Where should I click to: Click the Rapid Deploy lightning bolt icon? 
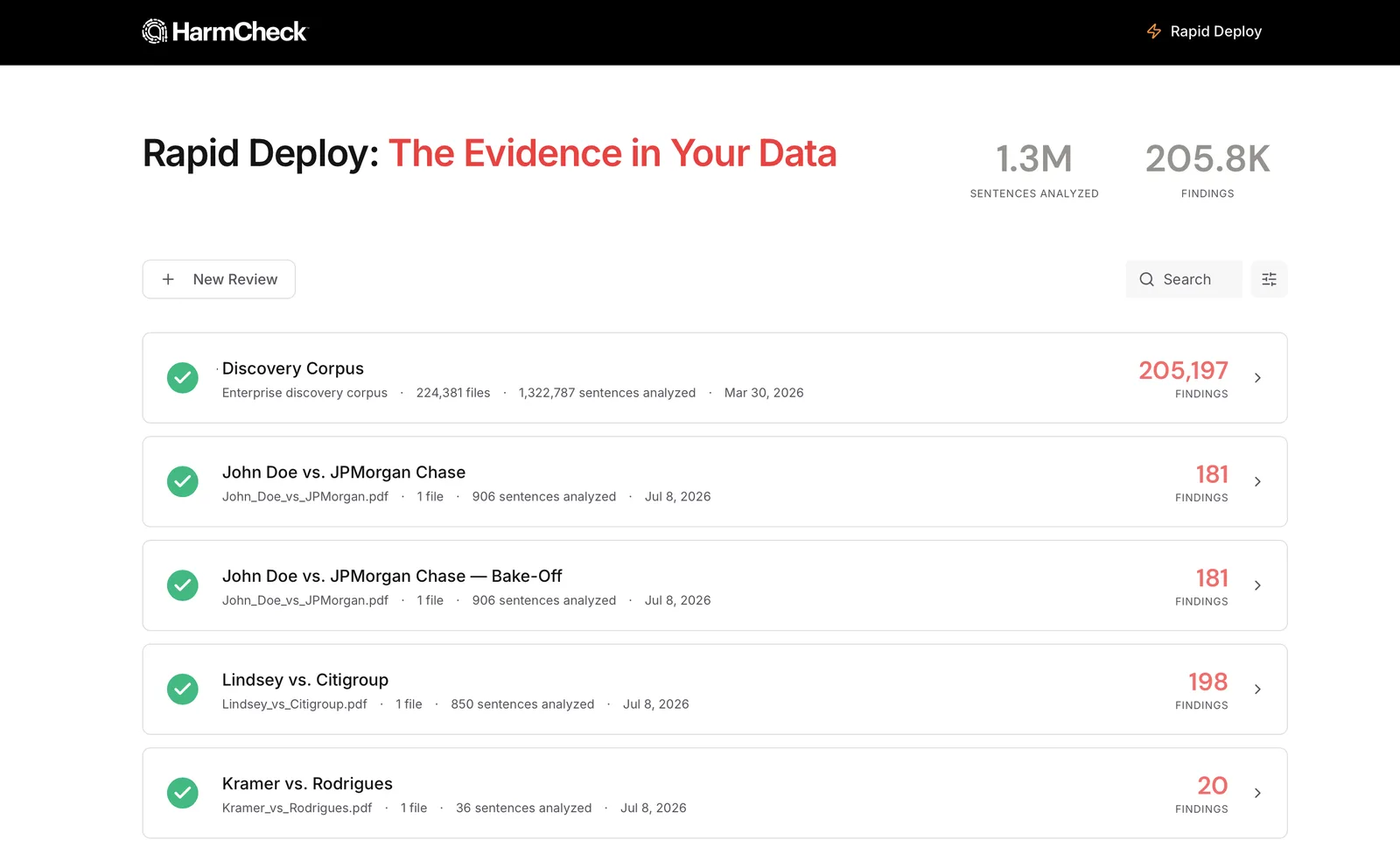coord(1154,31)
